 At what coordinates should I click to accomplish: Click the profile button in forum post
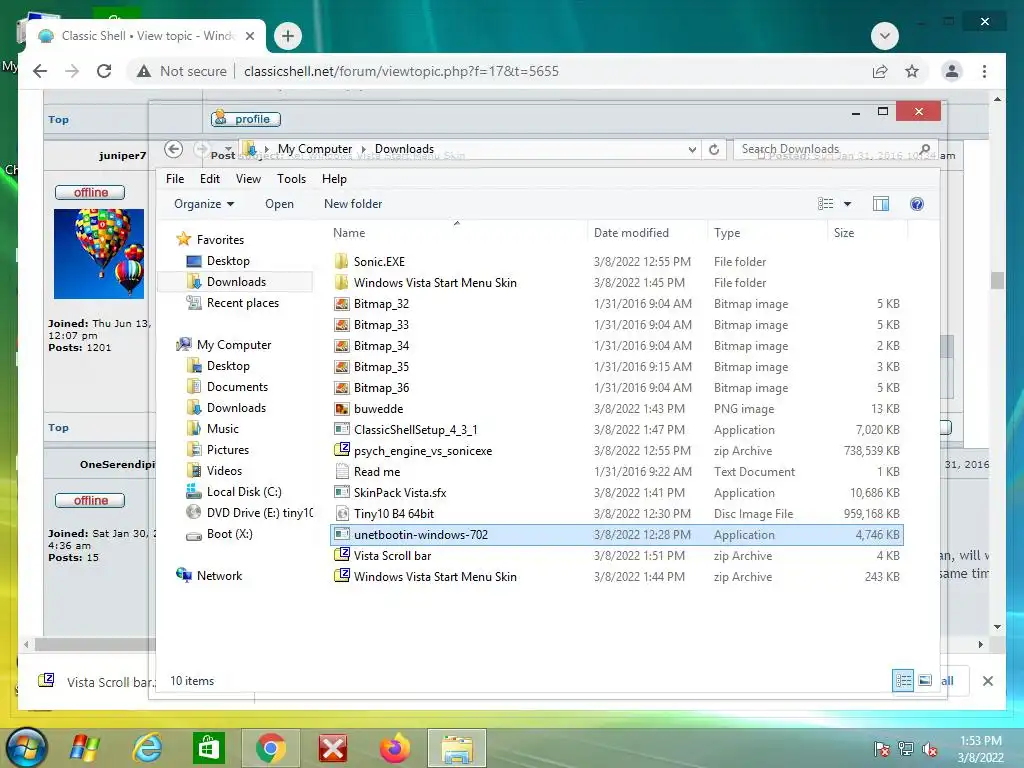click(246, 119)
